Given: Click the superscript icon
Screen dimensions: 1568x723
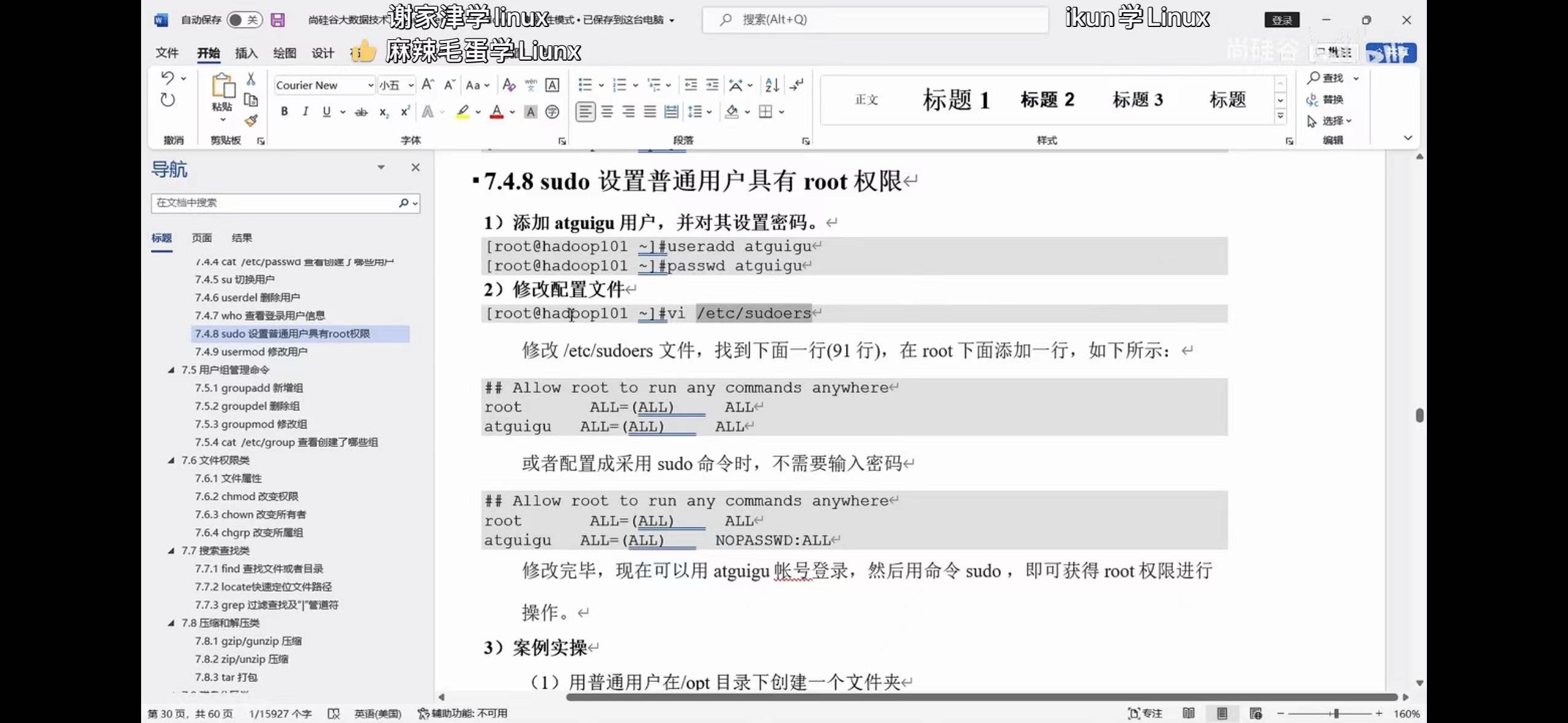Looking at the screenshot, I should 405,112.
